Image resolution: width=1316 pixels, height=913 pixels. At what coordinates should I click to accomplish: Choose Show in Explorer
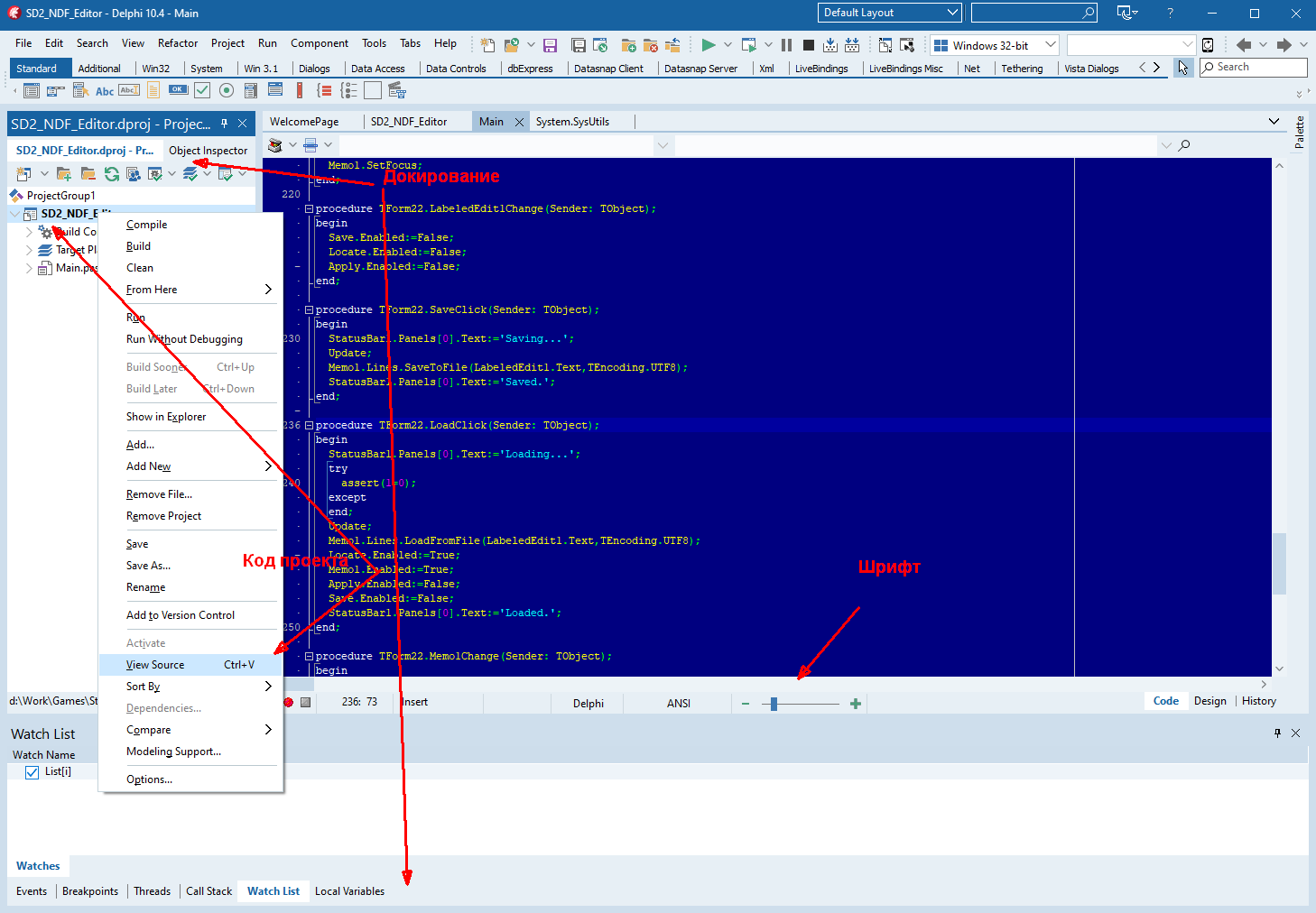click(190, 417)
